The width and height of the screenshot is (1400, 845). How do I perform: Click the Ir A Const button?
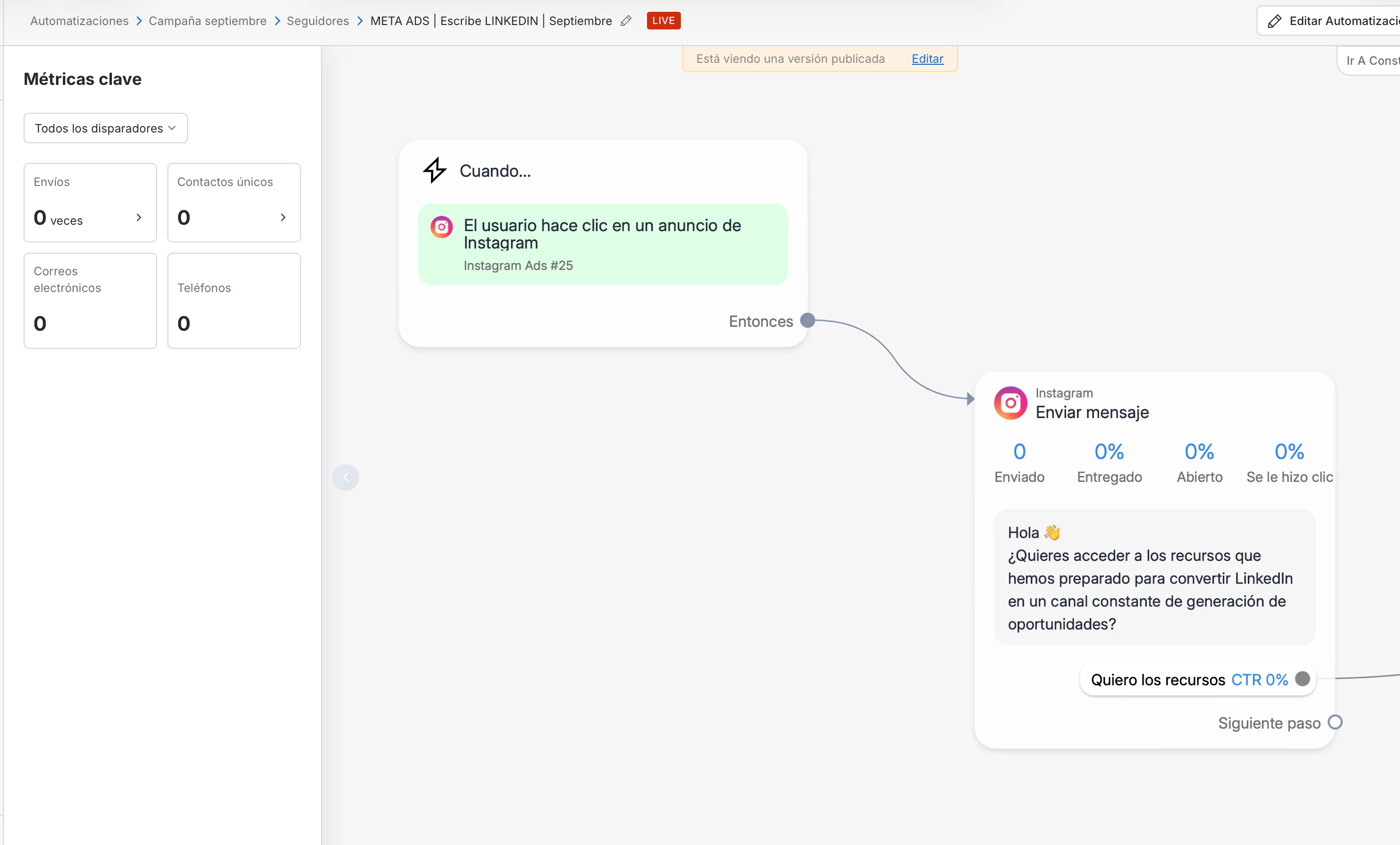pos(1369,61)
